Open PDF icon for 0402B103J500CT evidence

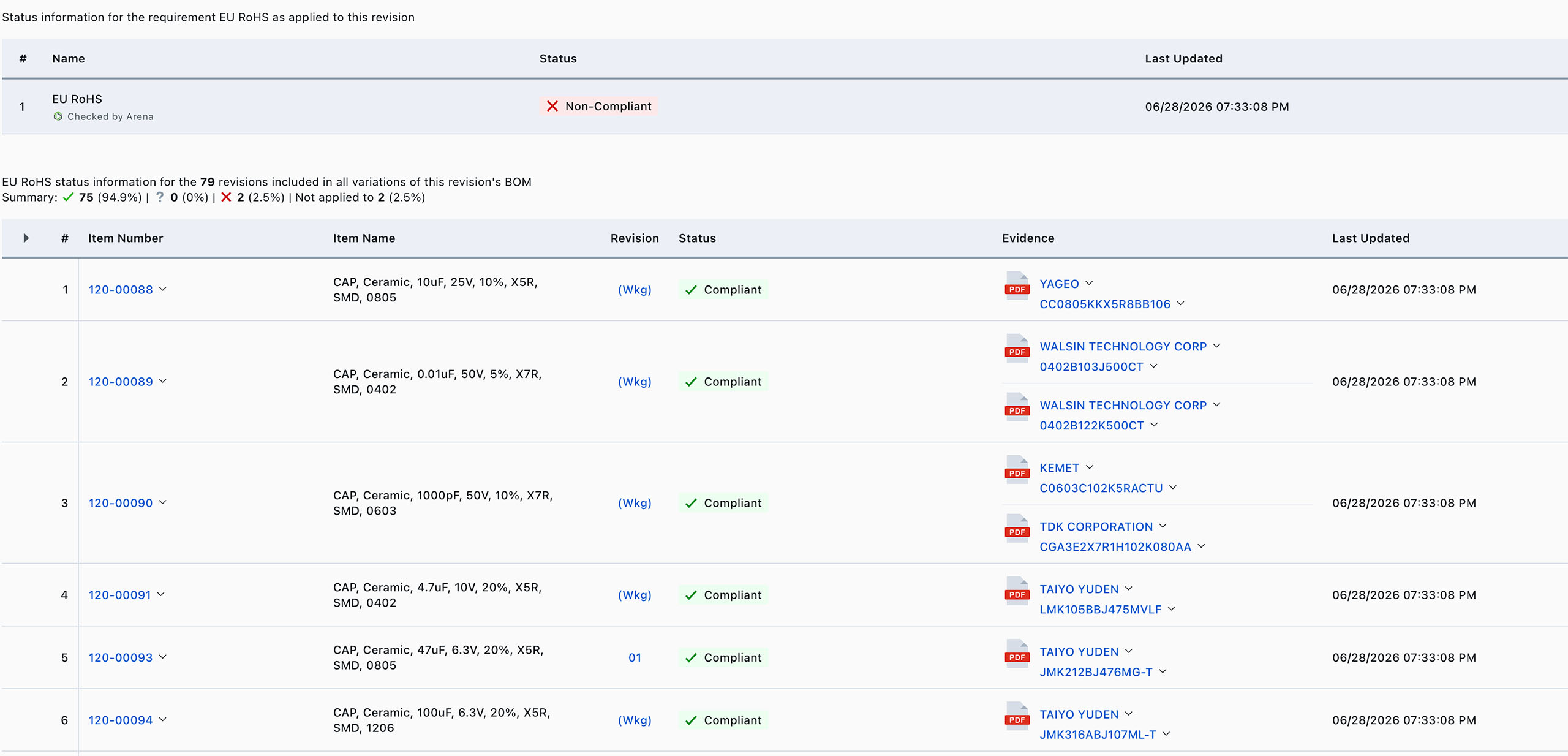coord(1017,349)
